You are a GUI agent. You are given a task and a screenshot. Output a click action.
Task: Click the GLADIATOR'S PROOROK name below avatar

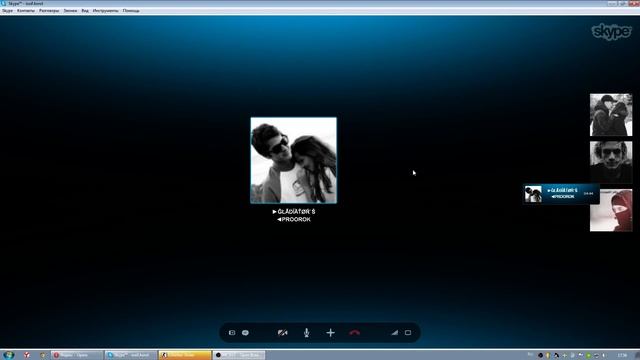[x=293, y=216]
